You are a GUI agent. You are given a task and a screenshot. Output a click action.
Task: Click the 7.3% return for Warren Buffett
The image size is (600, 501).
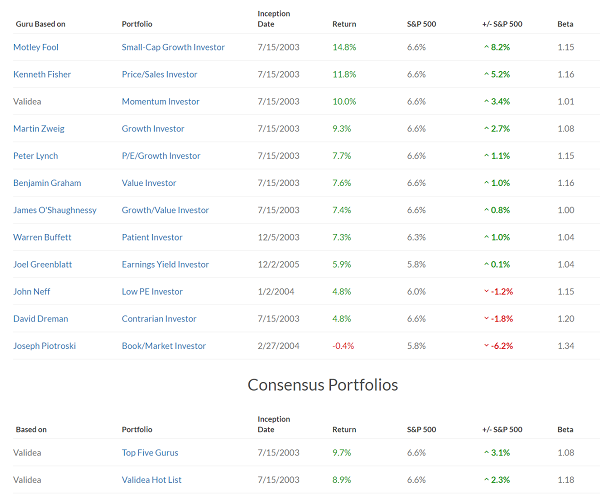342,237
